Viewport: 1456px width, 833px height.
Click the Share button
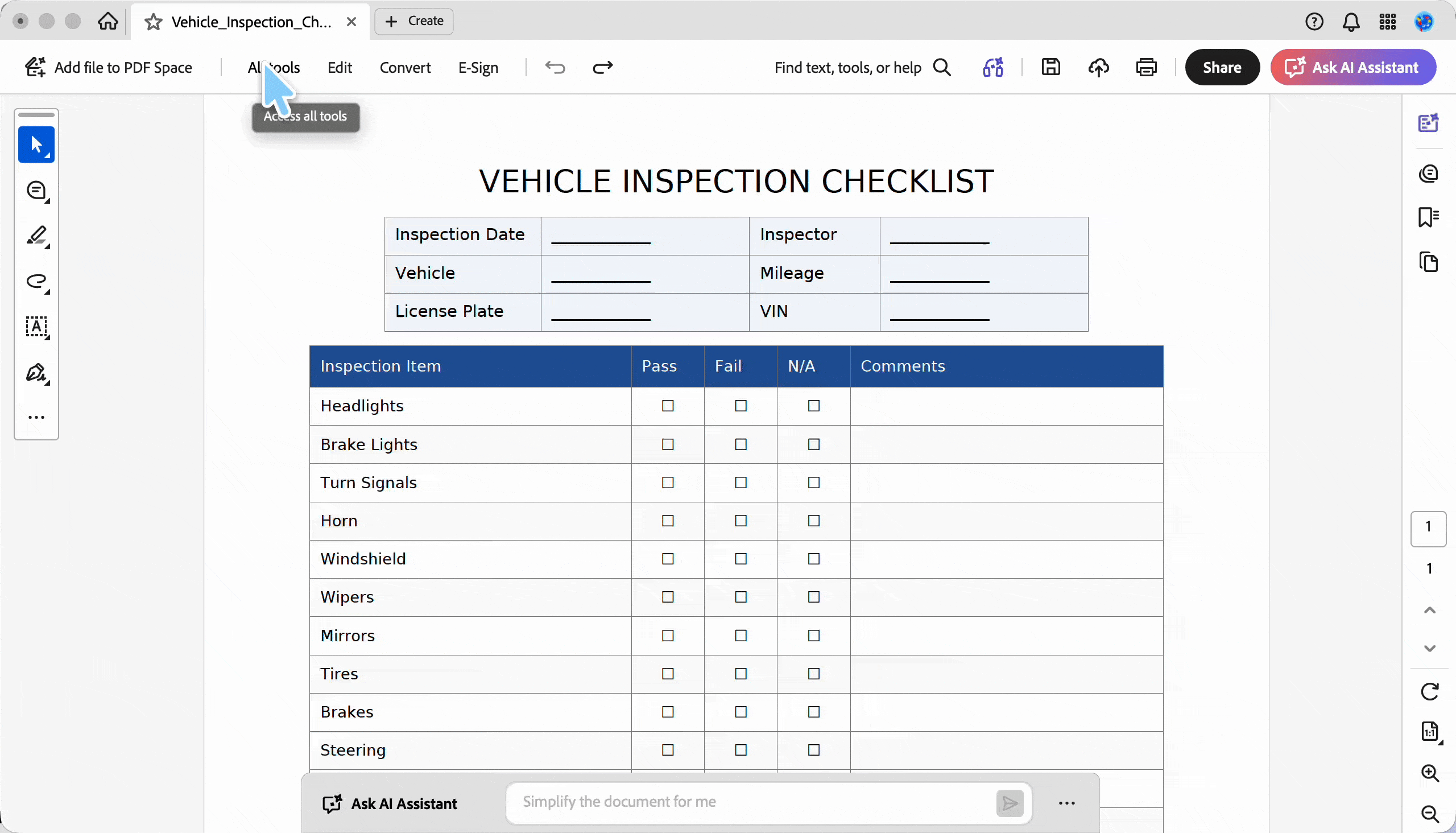click(x=1222, y=68)
